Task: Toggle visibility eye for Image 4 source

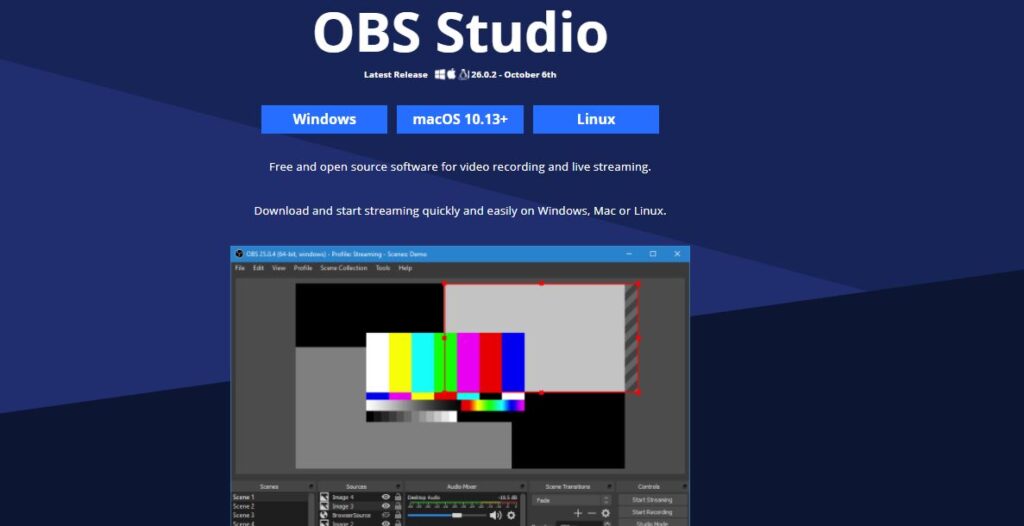Action: click(386, 497)
